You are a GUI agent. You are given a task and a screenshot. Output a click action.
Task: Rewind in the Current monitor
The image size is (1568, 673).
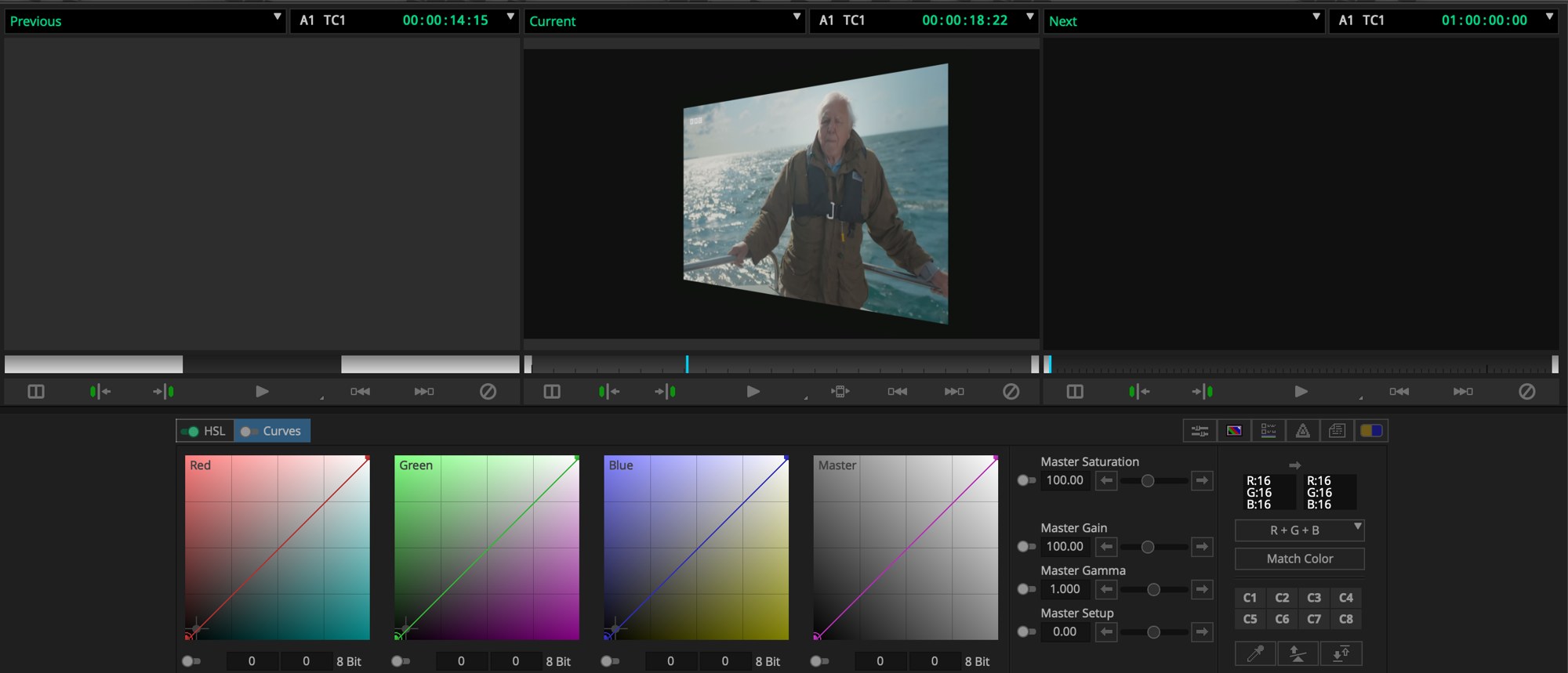point(897,391)
